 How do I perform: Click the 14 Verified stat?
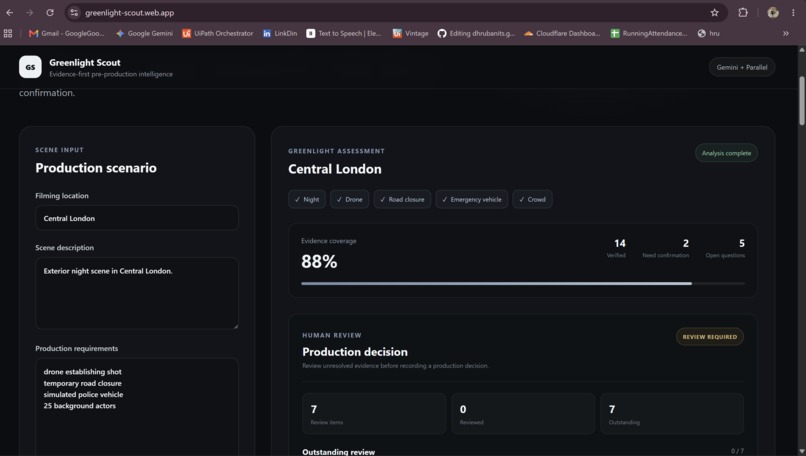617,248
